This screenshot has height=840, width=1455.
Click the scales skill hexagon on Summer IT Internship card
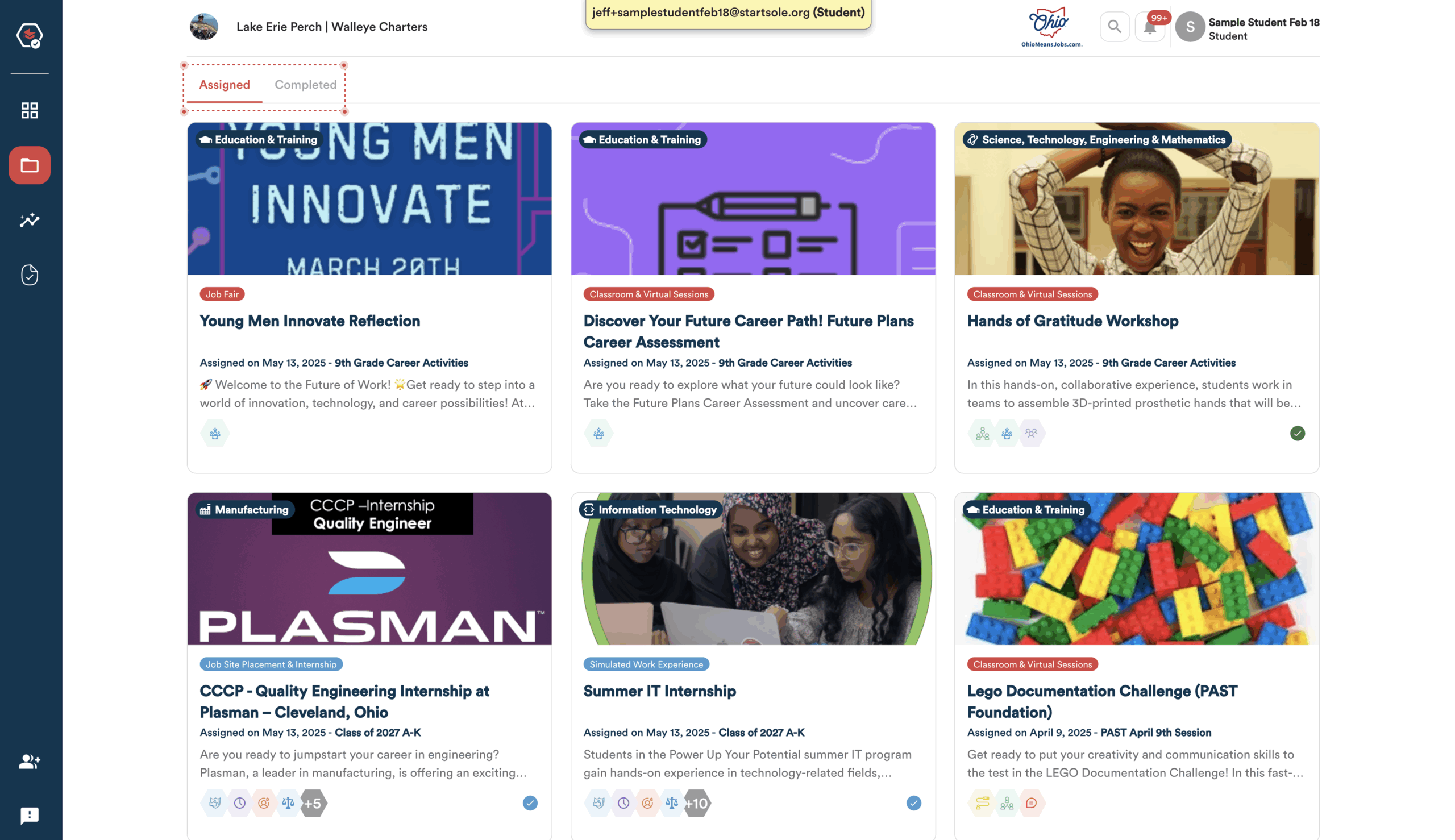click(x=672, y=803)
